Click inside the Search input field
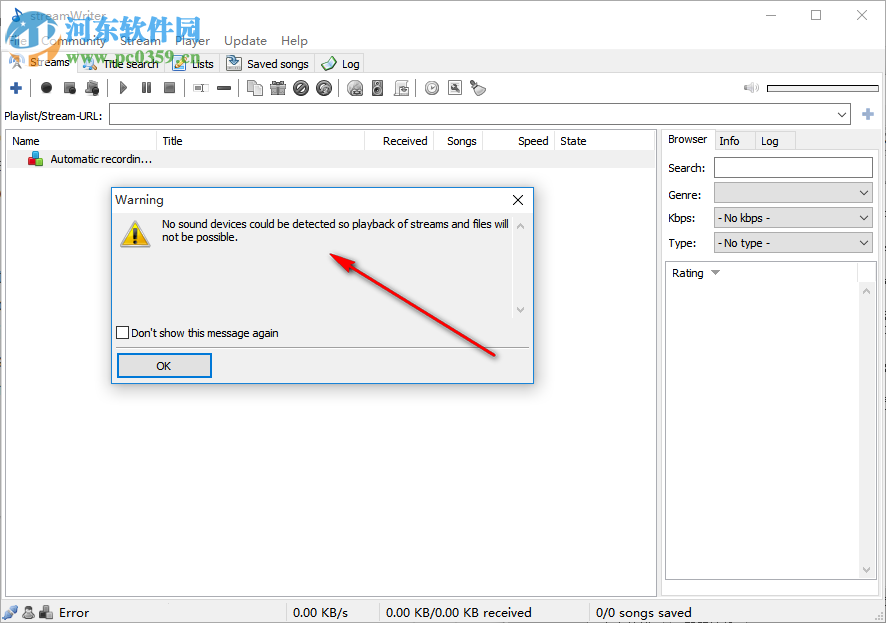Screen dimensions: 886x623 793,168
